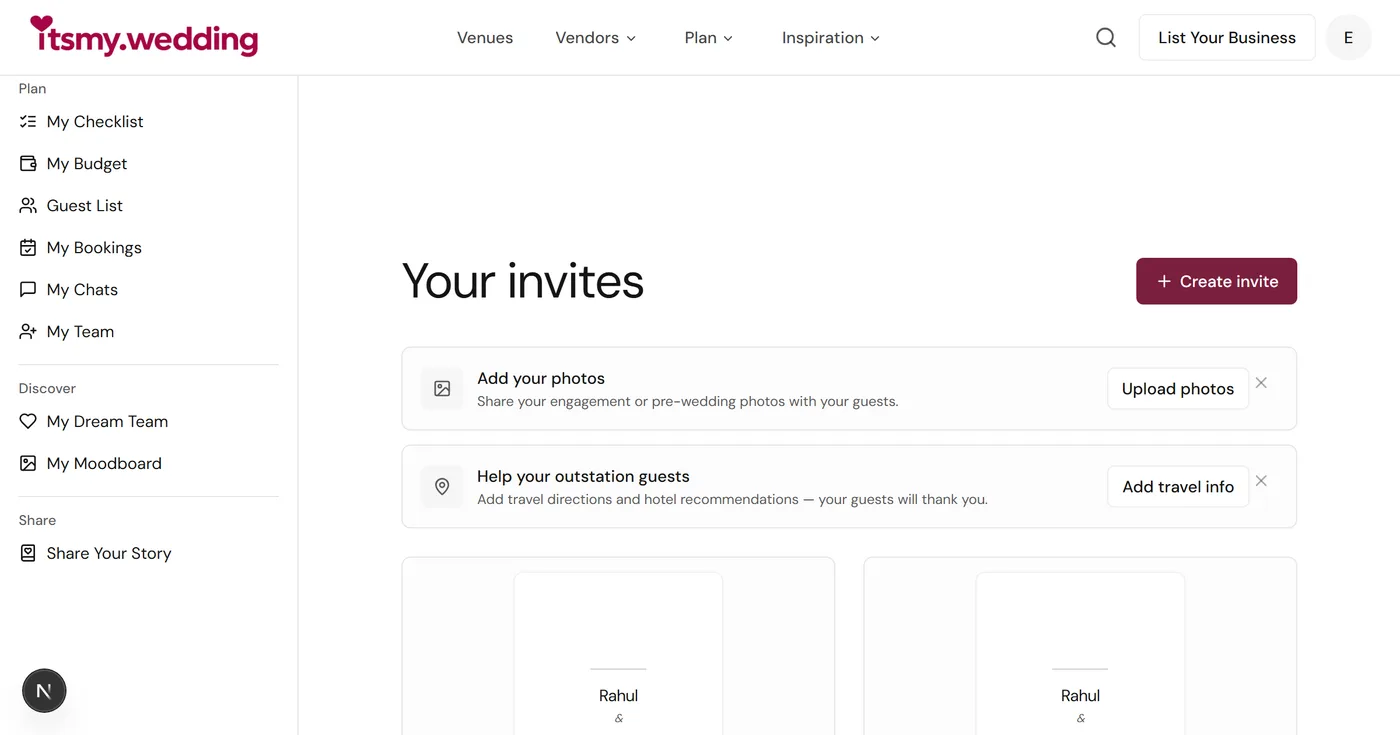The width and height of the screenshot is (1400, 735).
Task: Click the Create invite button
Action: (x=1216, y=282)
